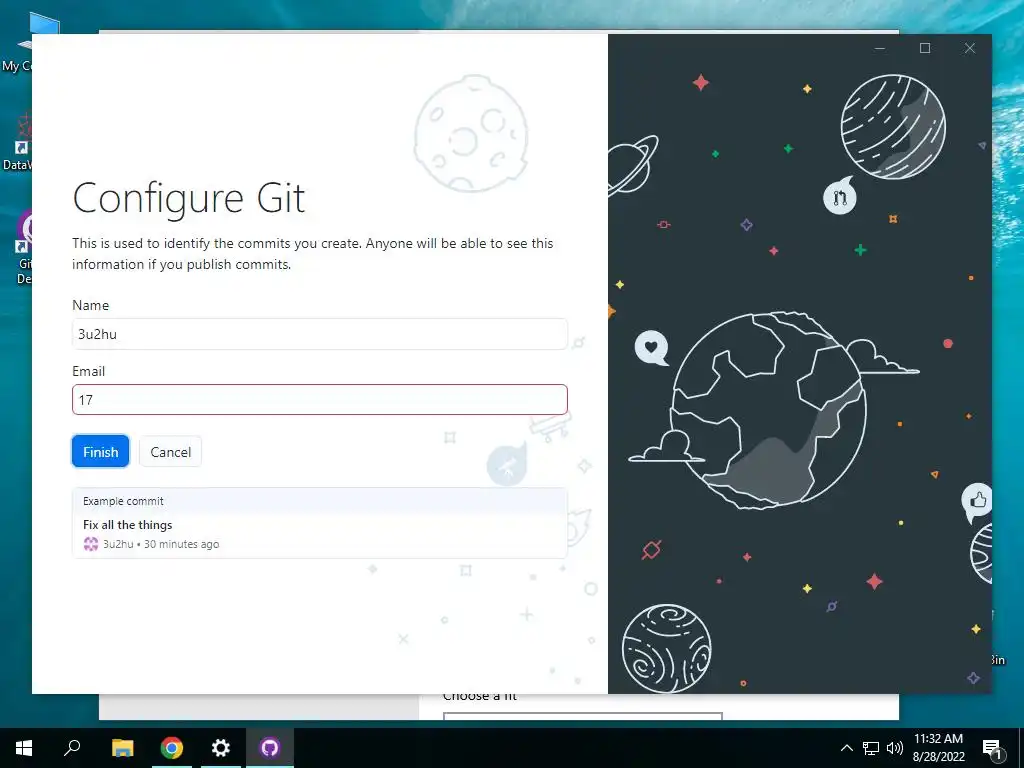
Task: Click '3u2hu • 30 minutes ago' commit text
Action: point(161,544)
